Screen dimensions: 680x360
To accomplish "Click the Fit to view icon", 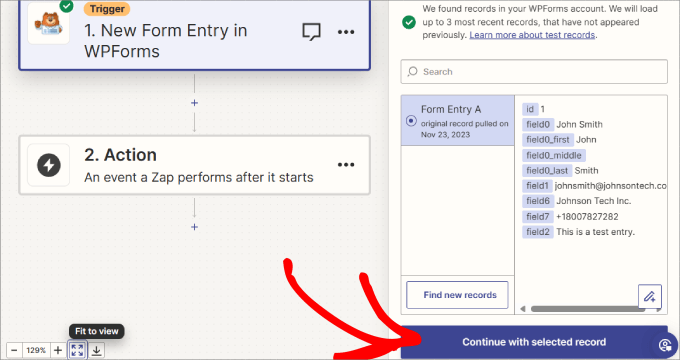I will coord(77,350).
